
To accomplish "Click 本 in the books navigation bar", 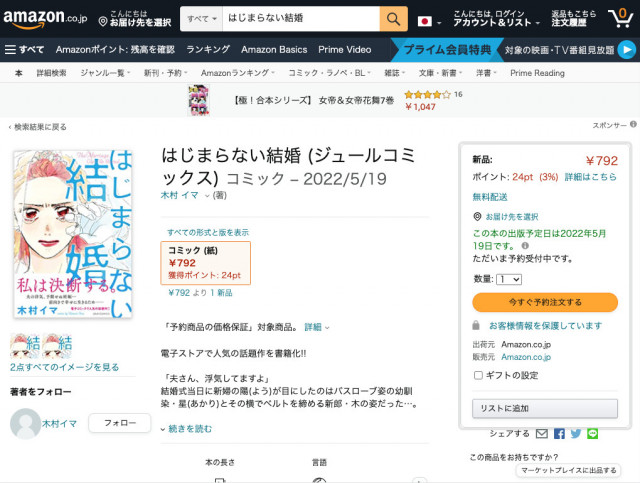I will click(x=18, y=73).
